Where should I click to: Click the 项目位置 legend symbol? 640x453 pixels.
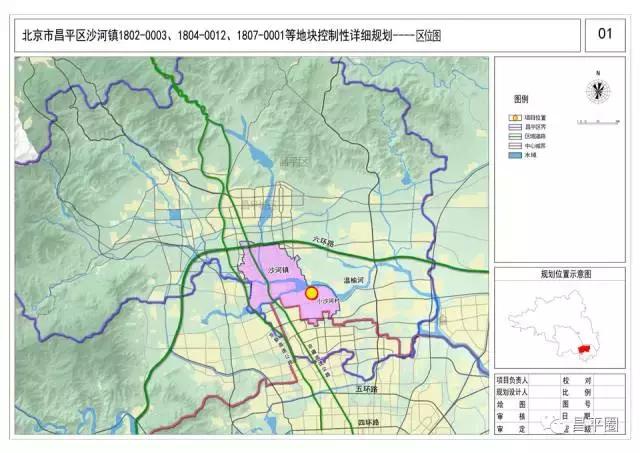click(x=515, y=118)
